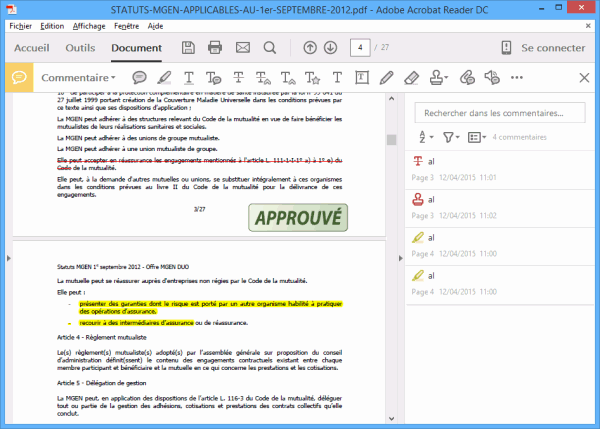This screenshot has width=600, height=429.
Task: Click the document scrollbar down arrow
Action: click(391, 418)
